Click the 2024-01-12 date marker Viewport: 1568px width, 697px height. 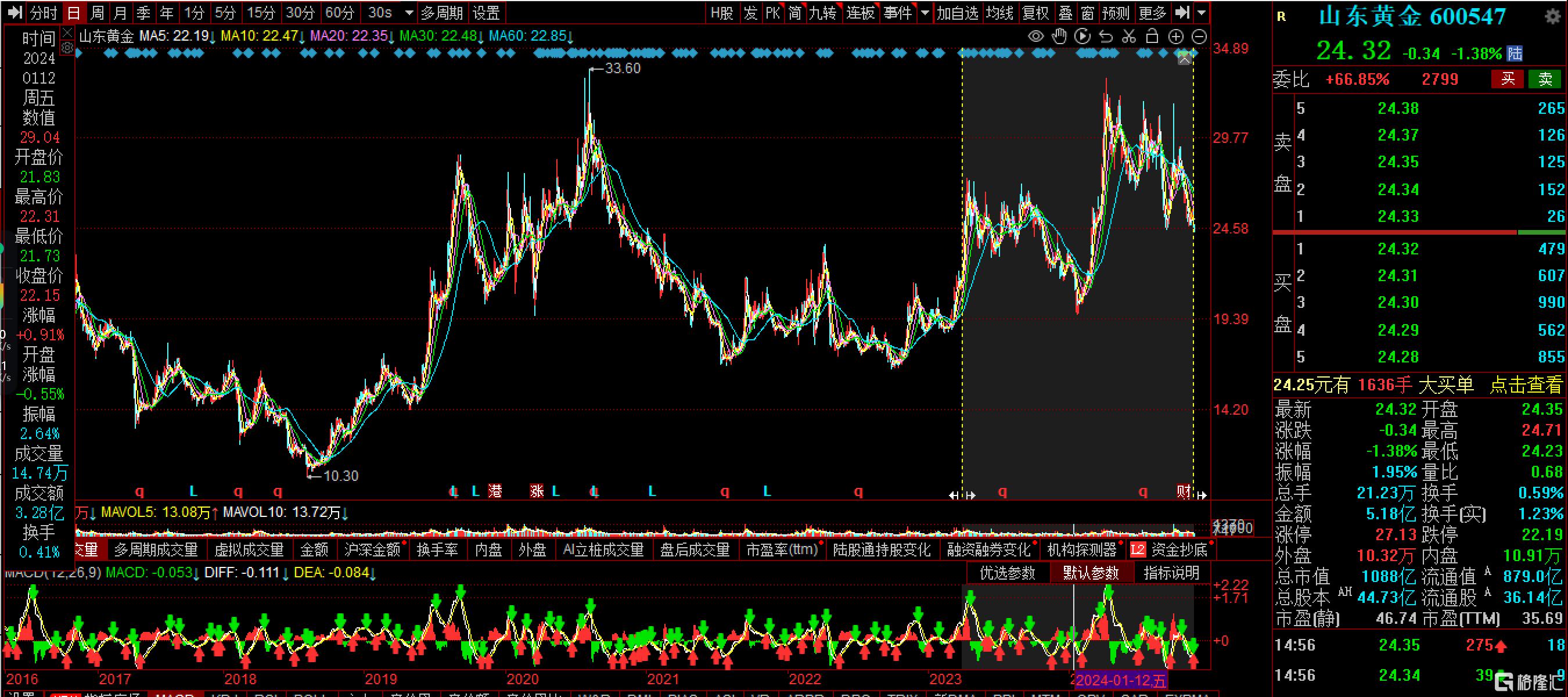pyautogui.click(x=1121, y=680)
